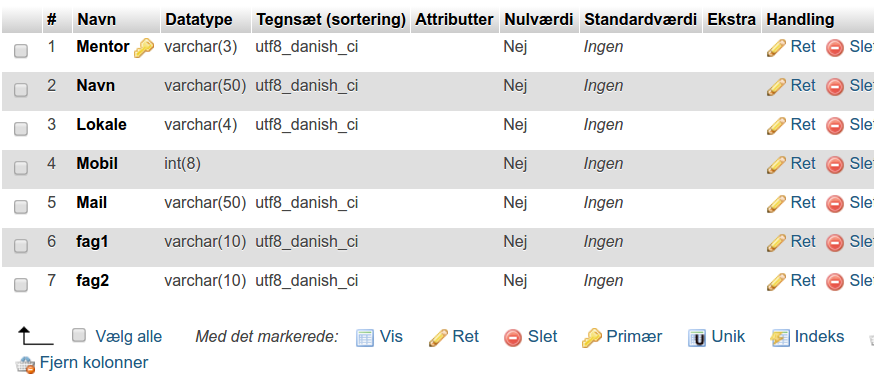This screenshot has height=380, width=874.
Task: Click the Unik icon in bottom bar
Action: tap(697, 338)
